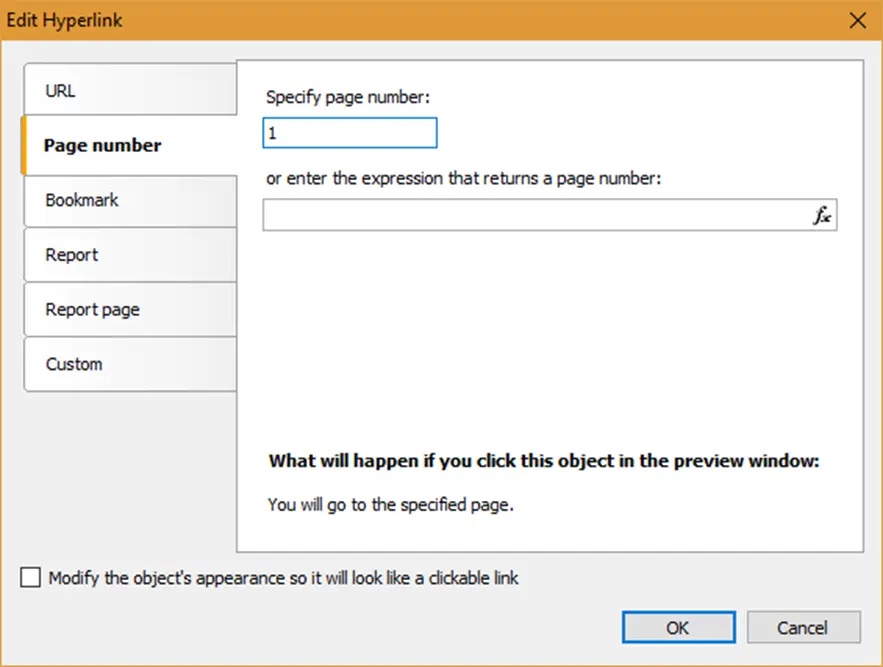Viewport: 883px width, 667px height.
Task: Click the Edit Hyperlink title bar text
Action: tap(65, 20)
